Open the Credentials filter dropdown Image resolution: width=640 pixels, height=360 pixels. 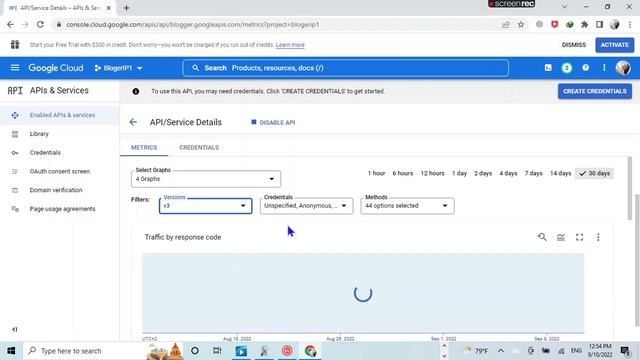[x=306, y=206]
